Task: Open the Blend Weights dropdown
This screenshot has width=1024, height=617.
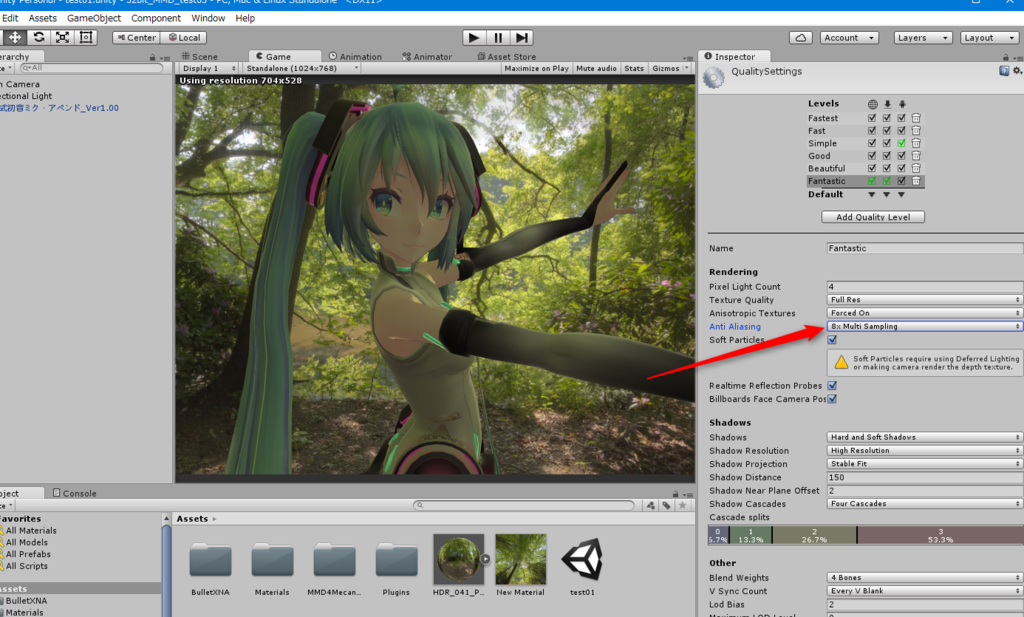Action: point(925,578)
